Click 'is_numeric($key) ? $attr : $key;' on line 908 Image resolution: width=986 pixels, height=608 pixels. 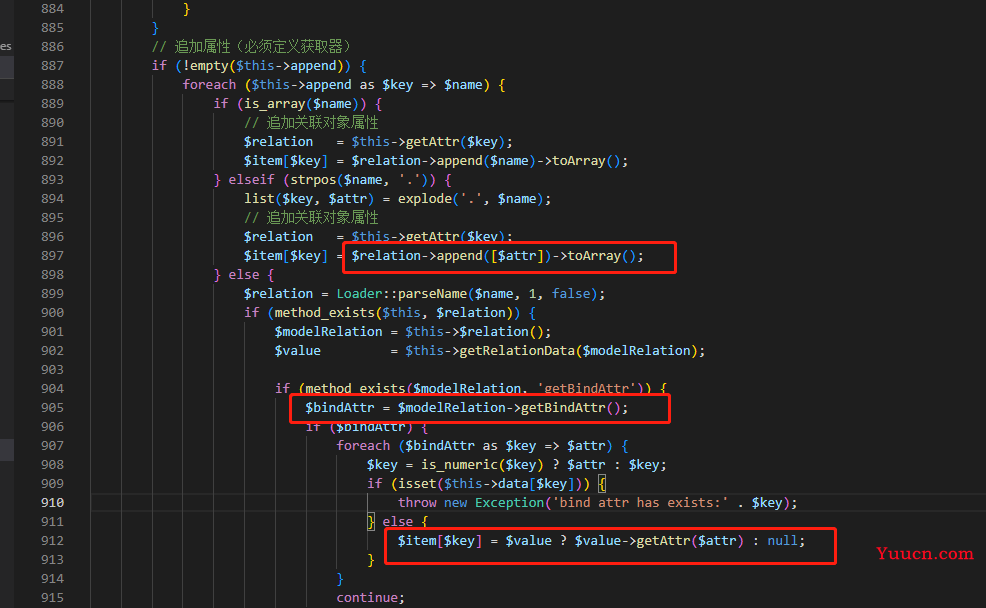[544, 465]
